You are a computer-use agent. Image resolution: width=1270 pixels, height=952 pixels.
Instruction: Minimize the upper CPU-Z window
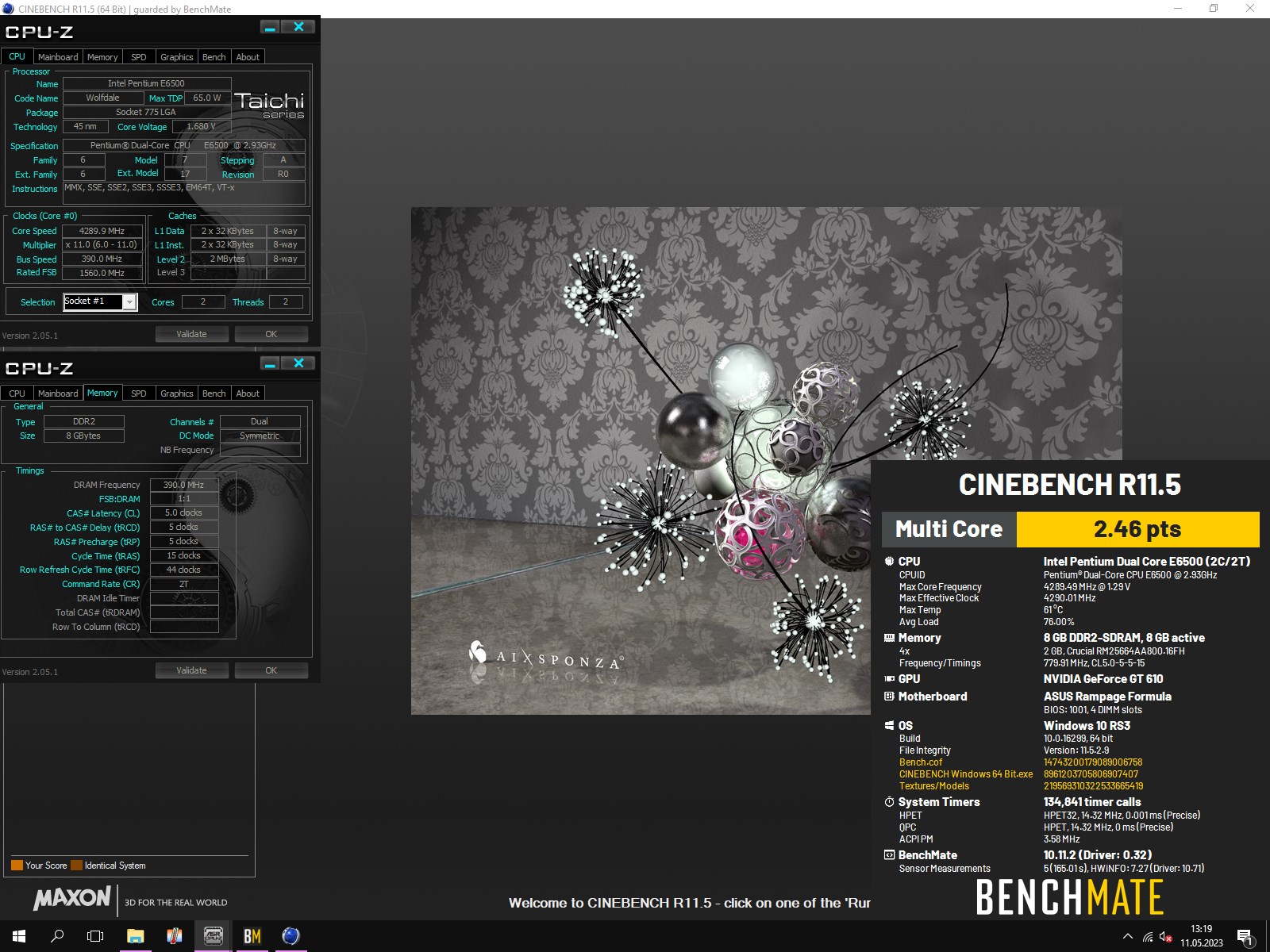click(270, 27)
